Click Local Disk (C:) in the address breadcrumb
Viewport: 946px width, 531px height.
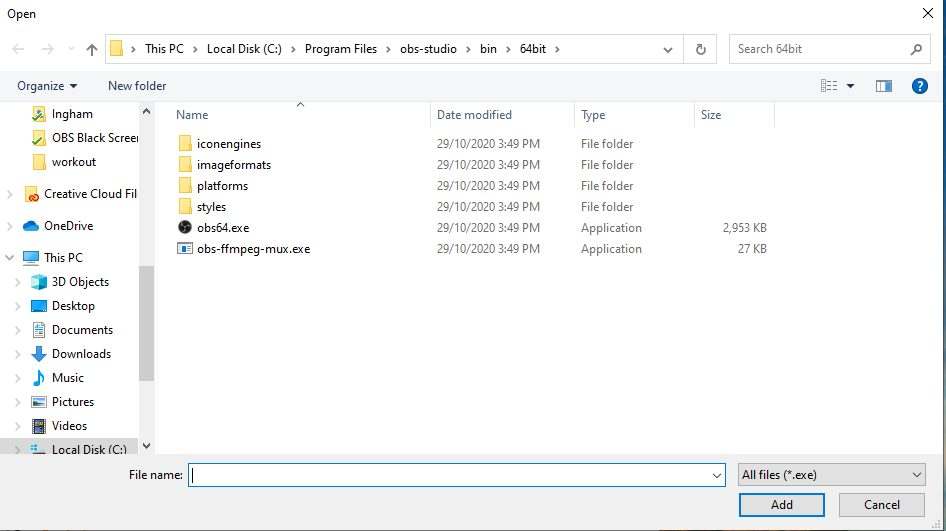tap(244, 49)
